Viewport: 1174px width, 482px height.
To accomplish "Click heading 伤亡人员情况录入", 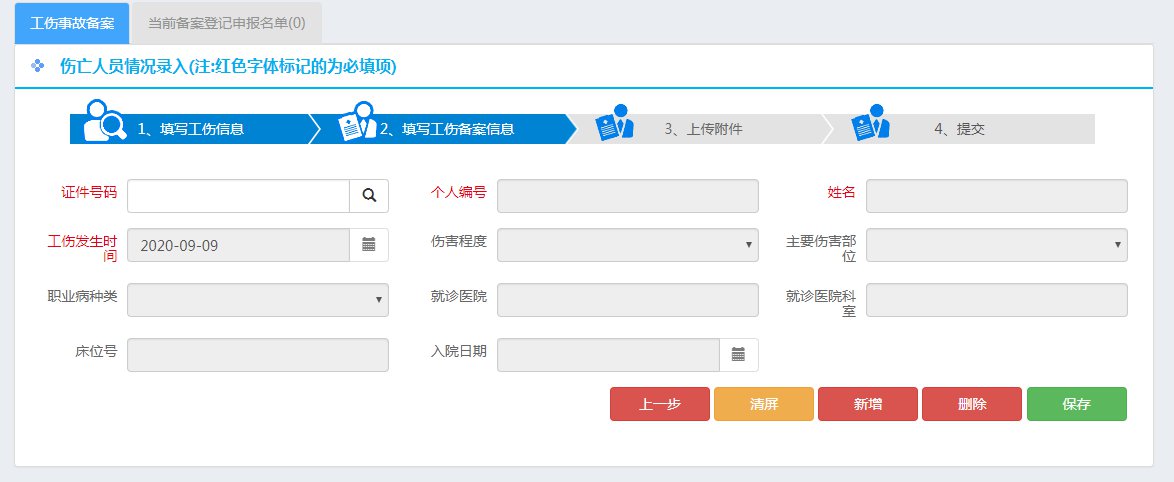I will coord(124,67).
